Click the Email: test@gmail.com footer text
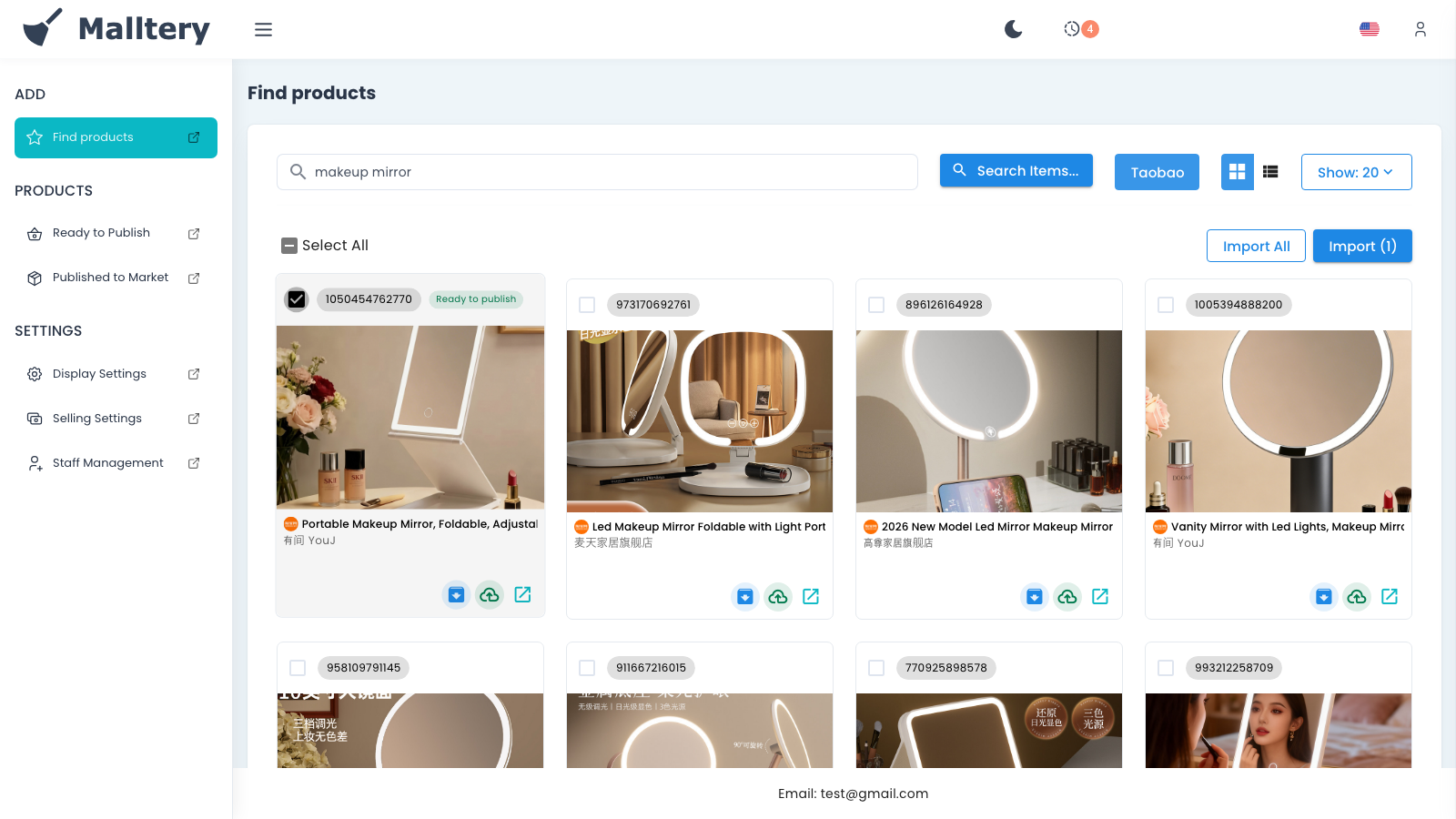 (x=854, y=794)
